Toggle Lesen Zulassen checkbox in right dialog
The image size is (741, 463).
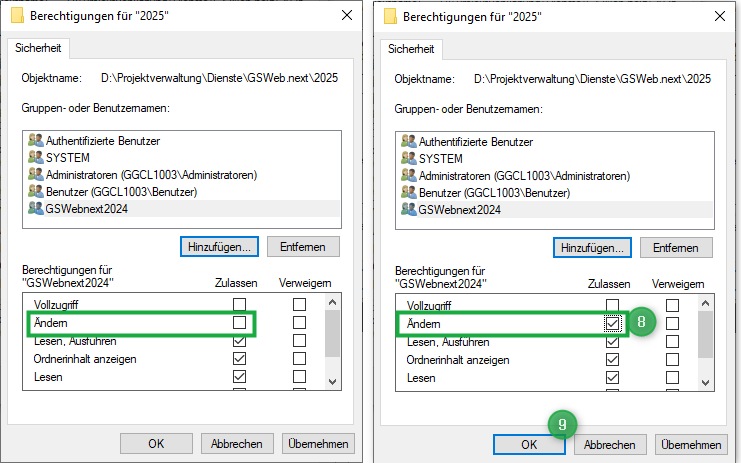click(612, 377)
